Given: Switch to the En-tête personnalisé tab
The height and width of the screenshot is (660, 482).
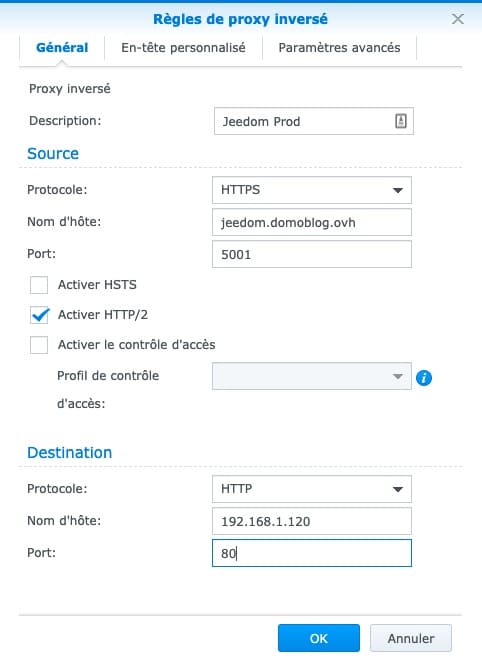Looking at the screenshot, I should 183,48.
